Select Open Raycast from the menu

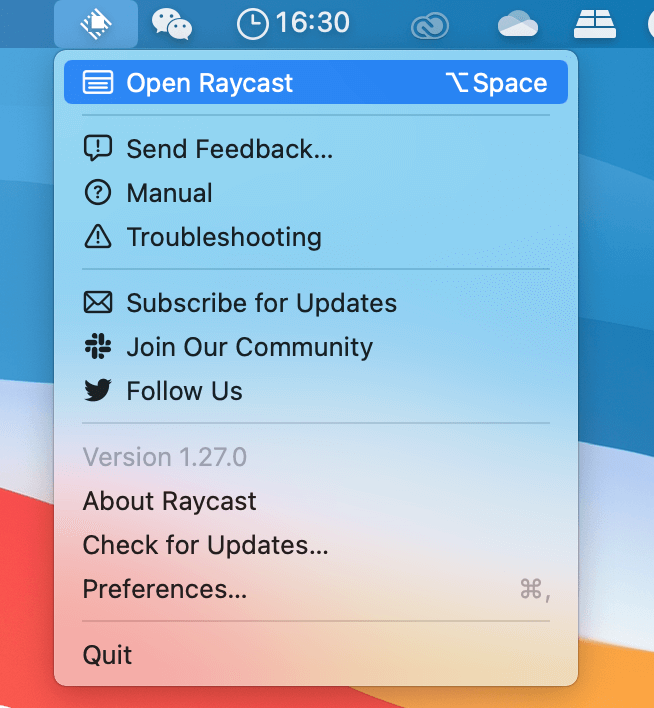(x=209, y=83)
